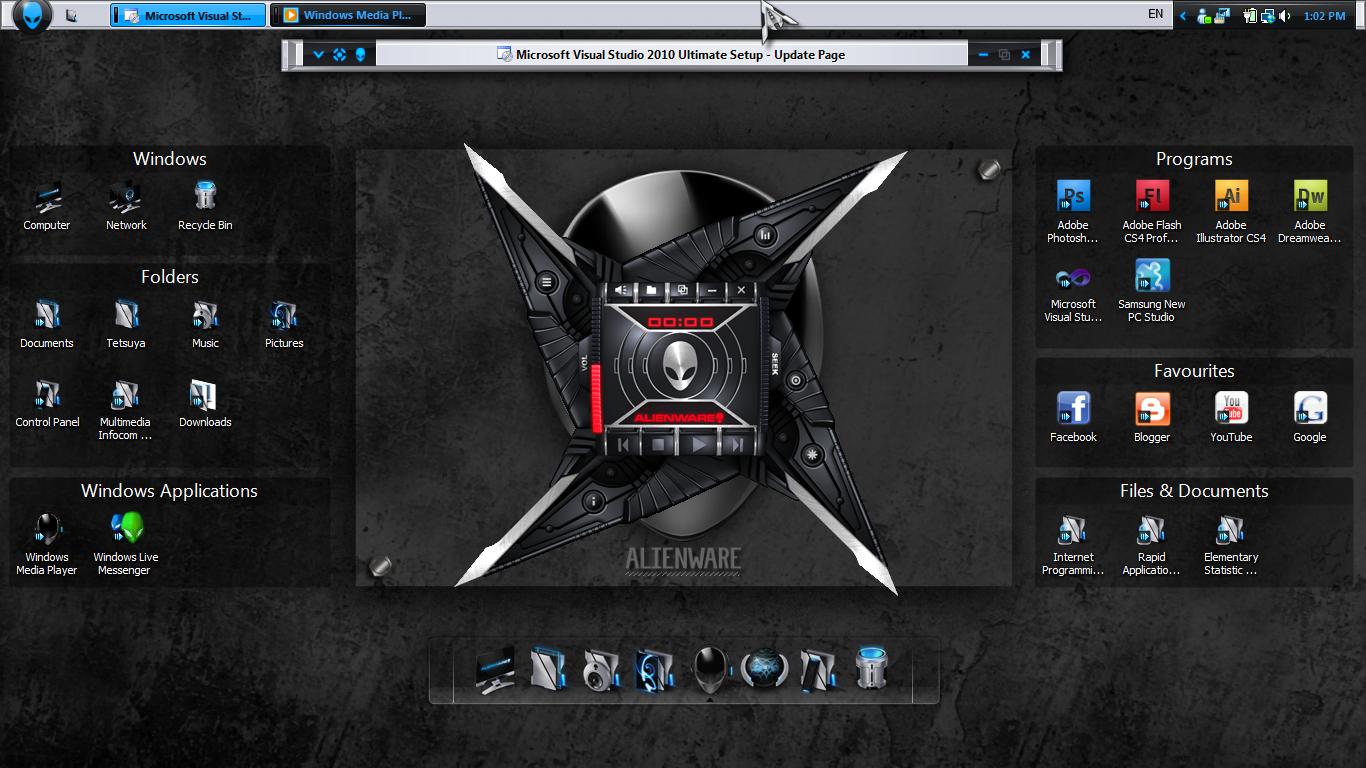Launch Windows Media Player desktop shortcut
Viewport: 1366px width, 768px height.
pyautogui.click(x=47, y=545)
